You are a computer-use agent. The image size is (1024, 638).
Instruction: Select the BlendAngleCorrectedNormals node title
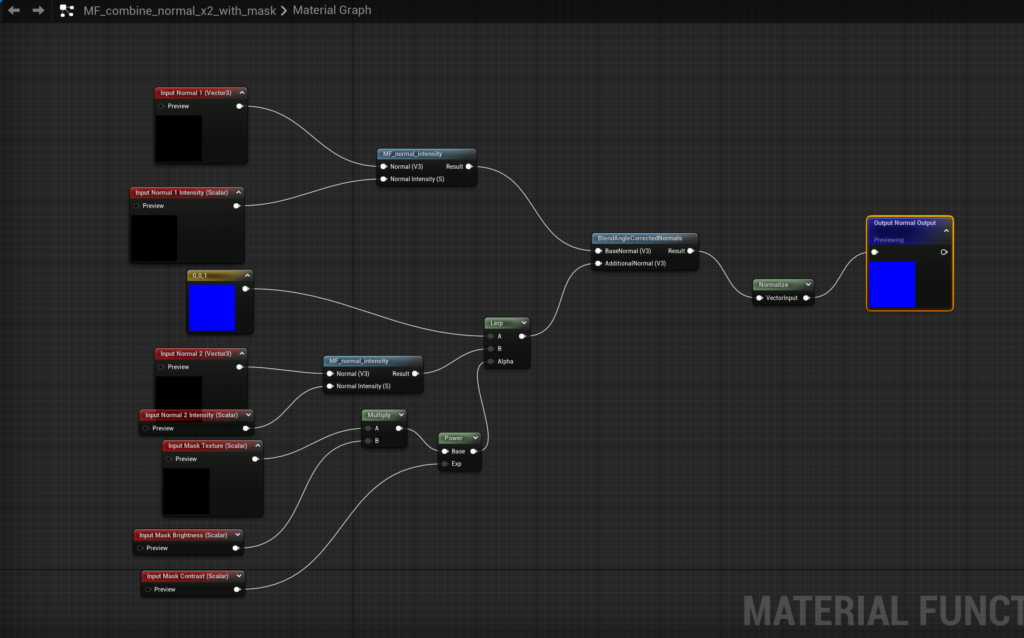(639, 238)
